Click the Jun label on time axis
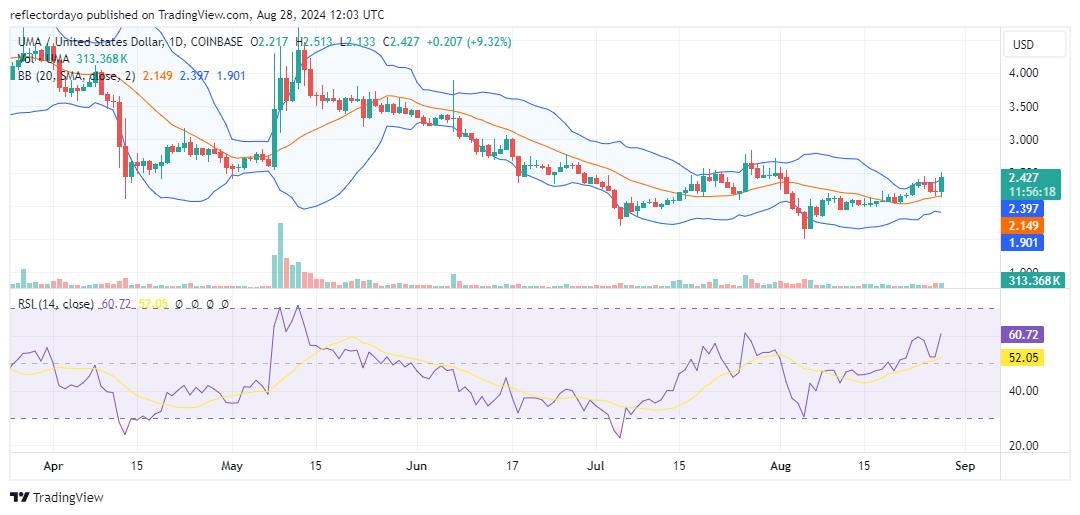This screenshot has height=515, width=1080. [416, 465]
